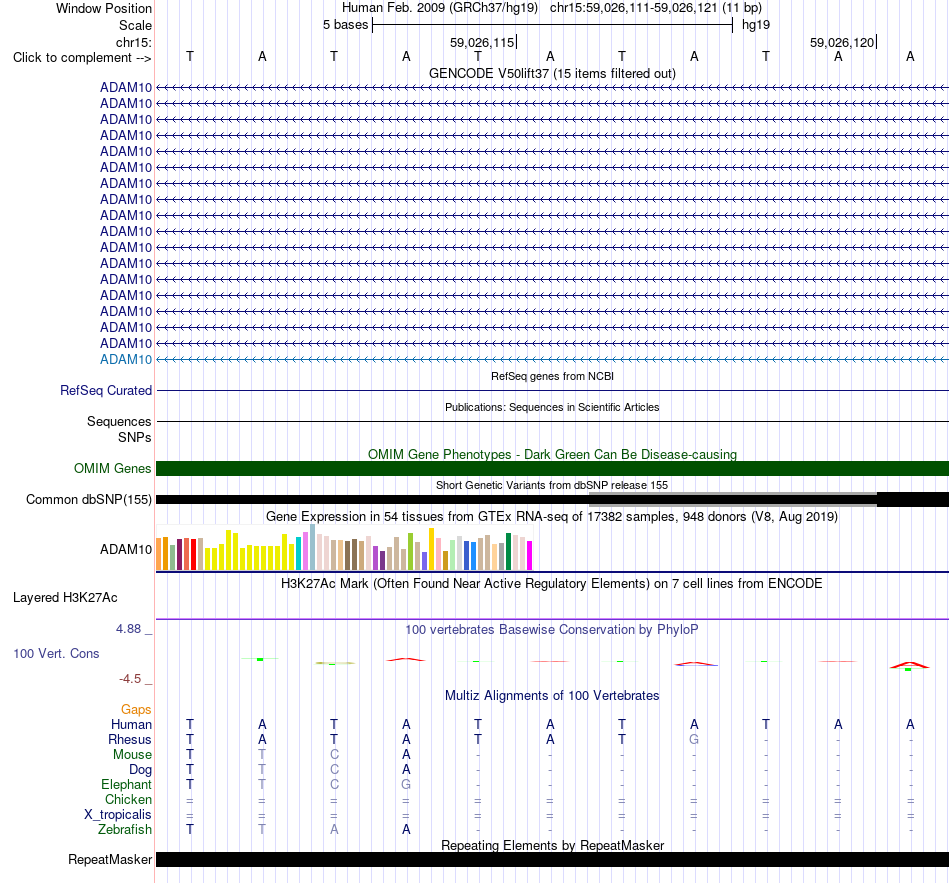Open 'RefSeq genes from NCBI' track title

click(x=552, y=376)
